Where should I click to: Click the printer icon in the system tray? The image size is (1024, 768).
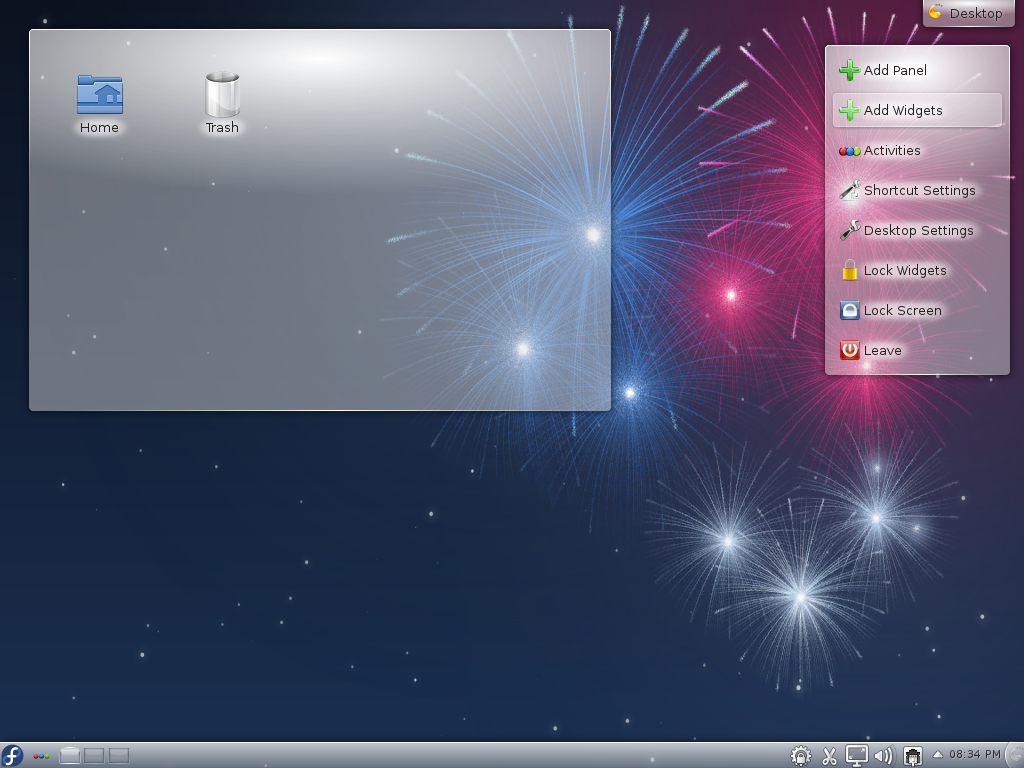point(912,755)
